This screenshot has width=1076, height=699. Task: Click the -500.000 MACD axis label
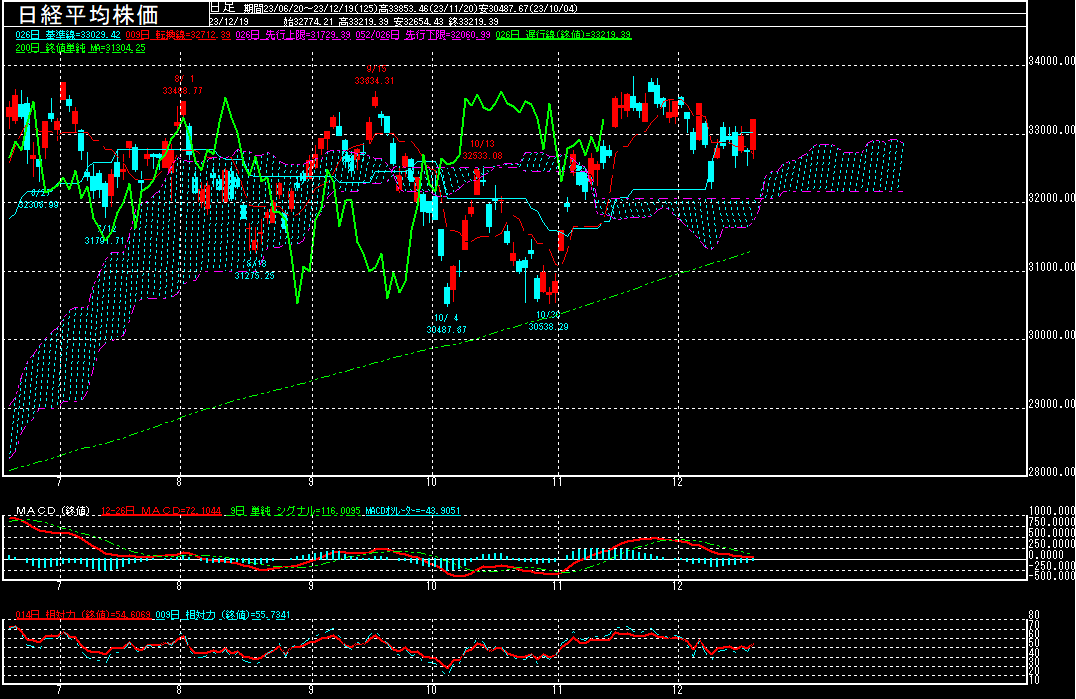click(1052, 576)
